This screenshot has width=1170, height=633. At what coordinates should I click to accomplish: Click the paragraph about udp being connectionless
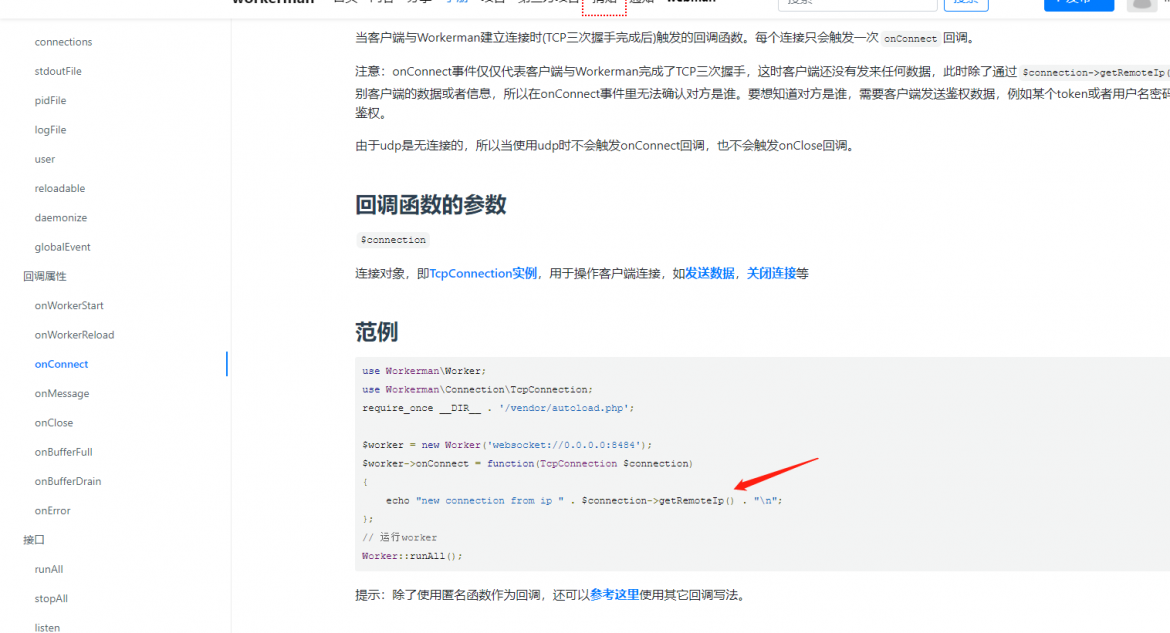click(x=607, y=146)
